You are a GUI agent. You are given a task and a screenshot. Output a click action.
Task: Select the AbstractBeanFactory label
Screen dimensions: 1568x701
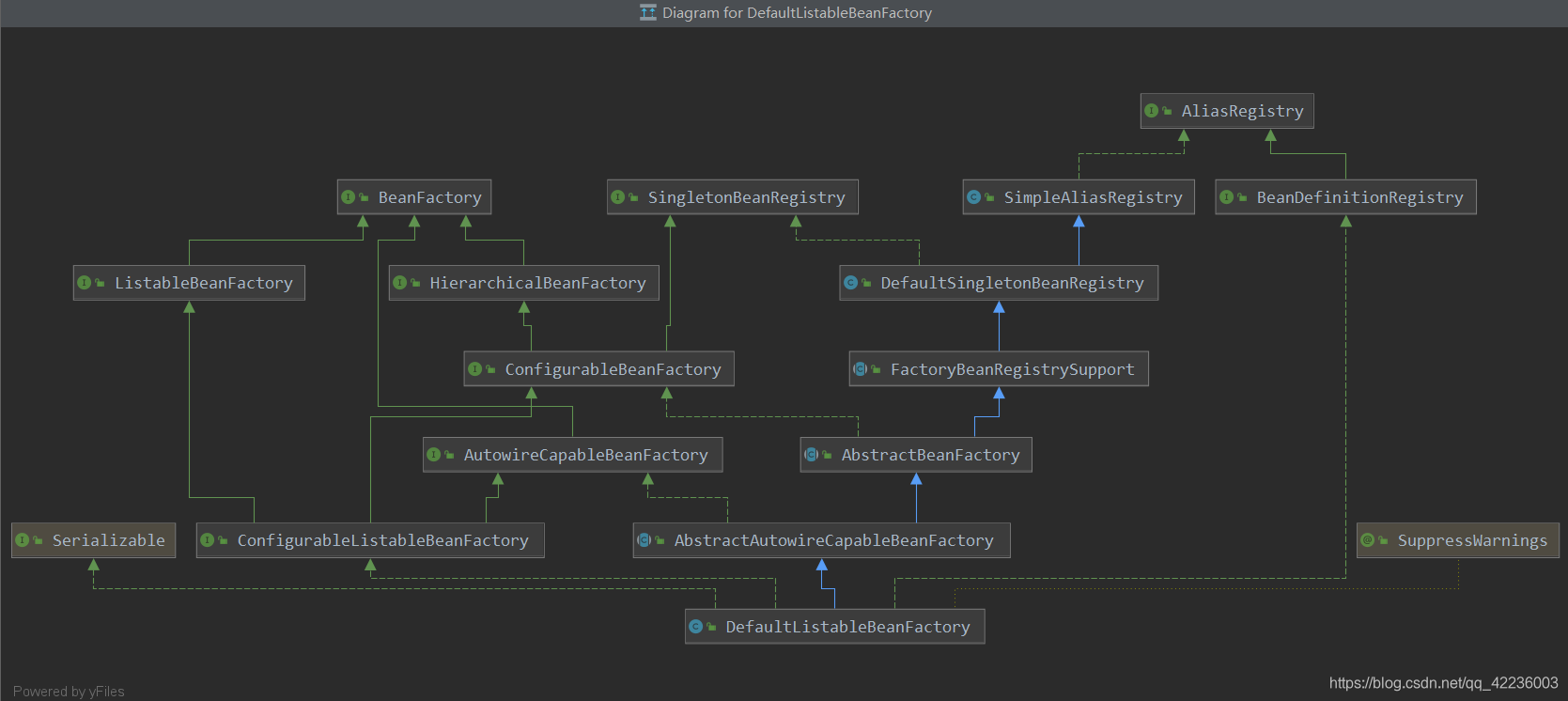tap(930, 455)
